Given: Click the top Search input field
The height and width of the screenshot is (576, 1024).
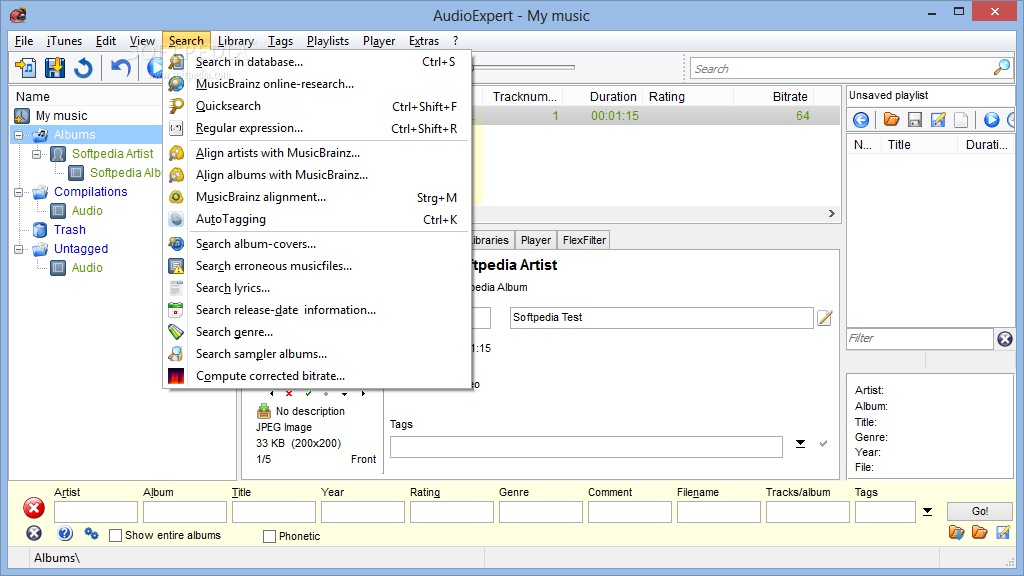Looking at the screenshot, I should tap(842, 69).
